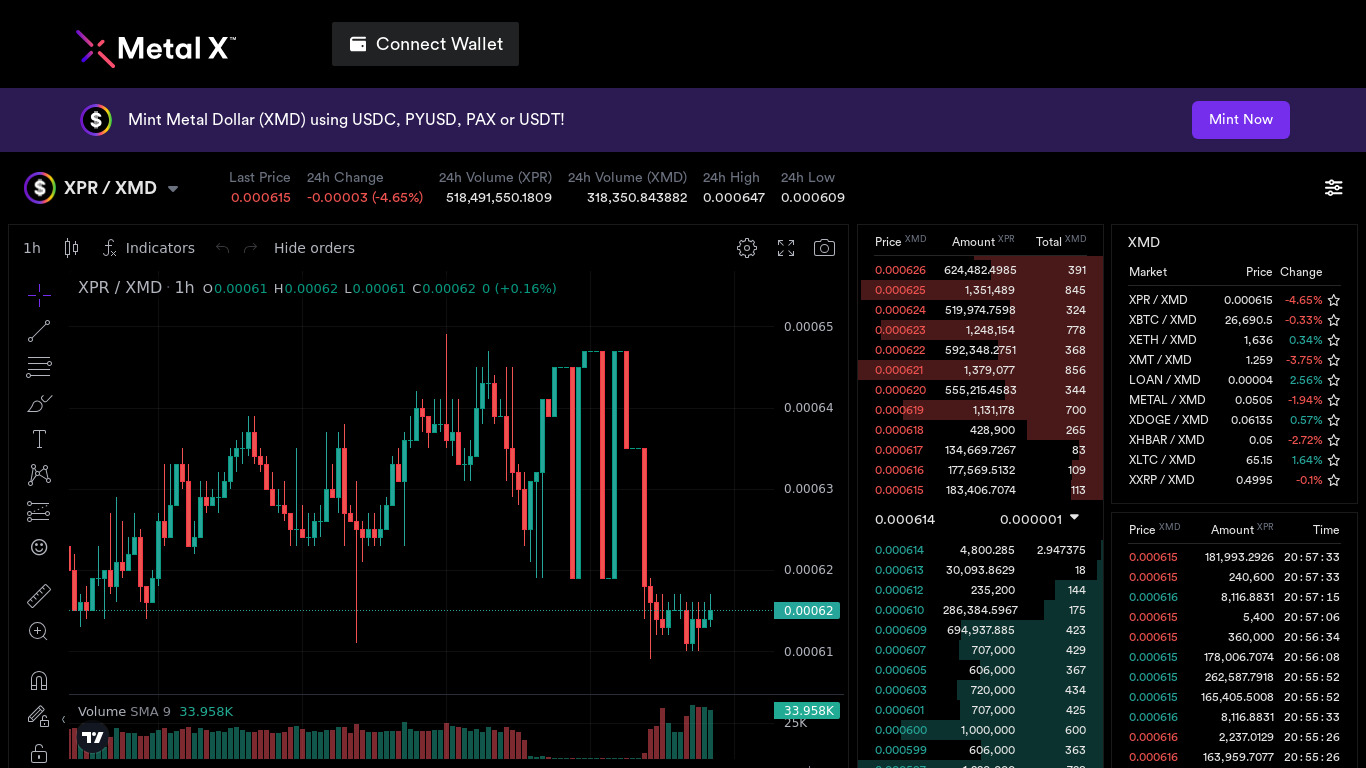This screenshot has height=768, width=1366.
Task: Open the layout settings sliders icon
Action: [1334, 187]
